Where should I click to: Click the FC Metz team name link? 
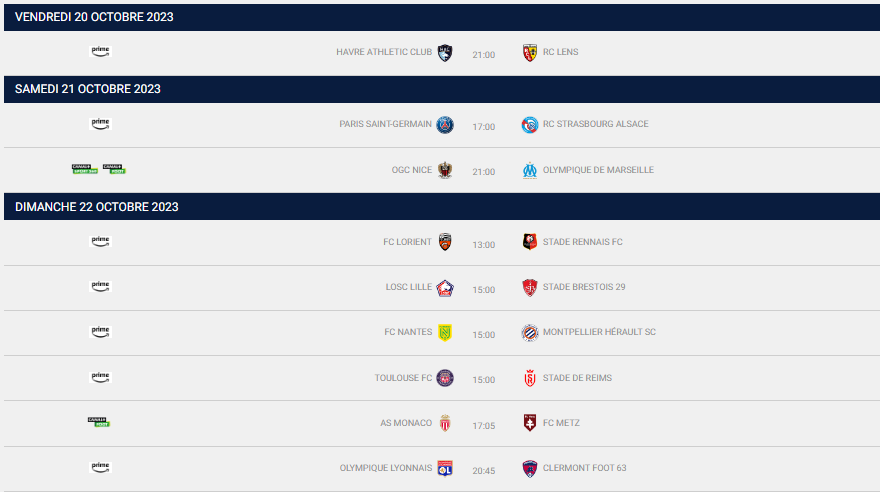[561, 423]
